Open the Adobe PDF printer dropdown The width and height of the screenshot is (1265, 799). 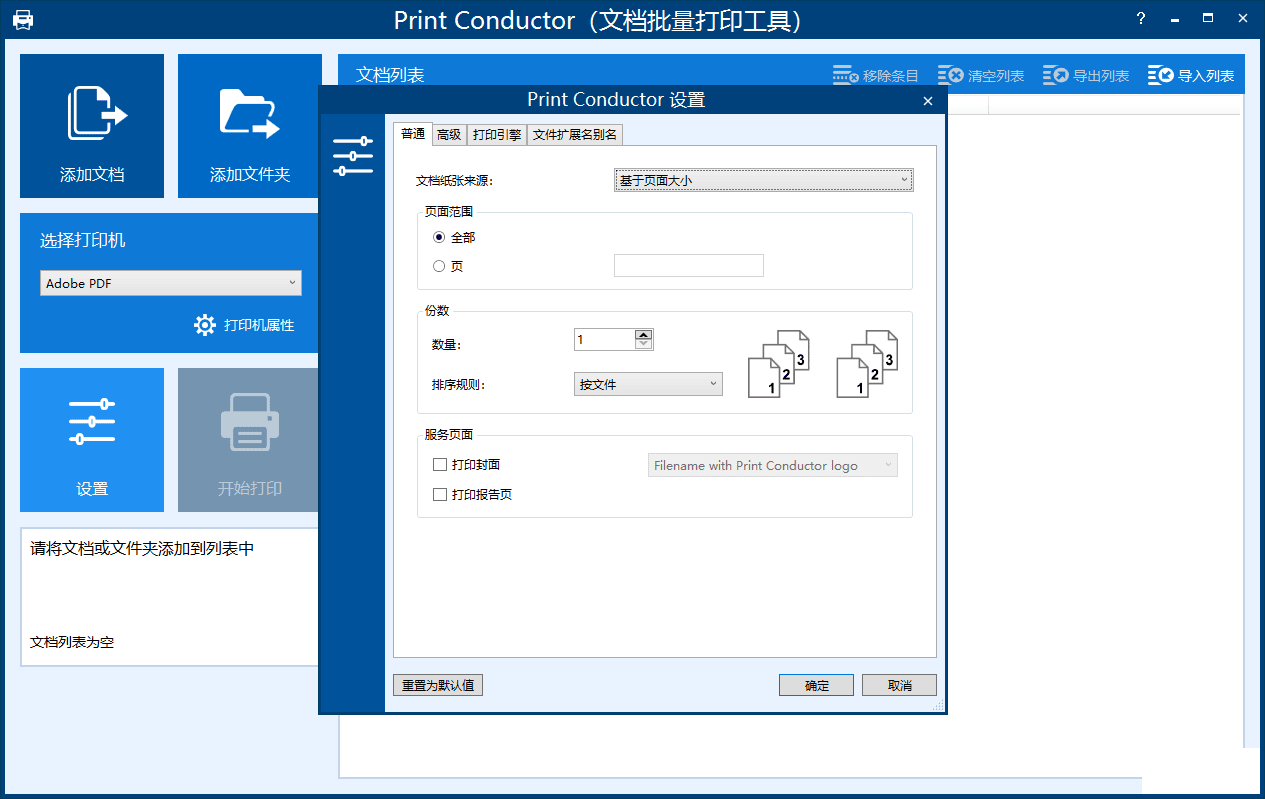tap(171, 283)
